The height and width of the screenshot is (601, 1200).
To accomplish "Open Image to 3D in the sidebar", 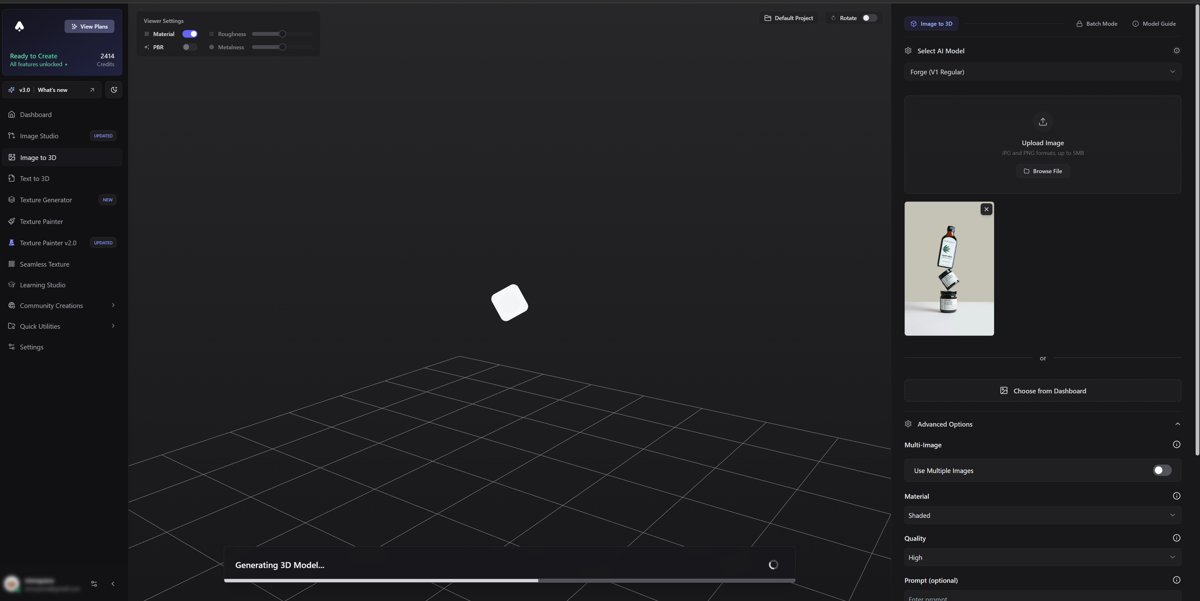I will pyautogui.click(x=61, y=158).
